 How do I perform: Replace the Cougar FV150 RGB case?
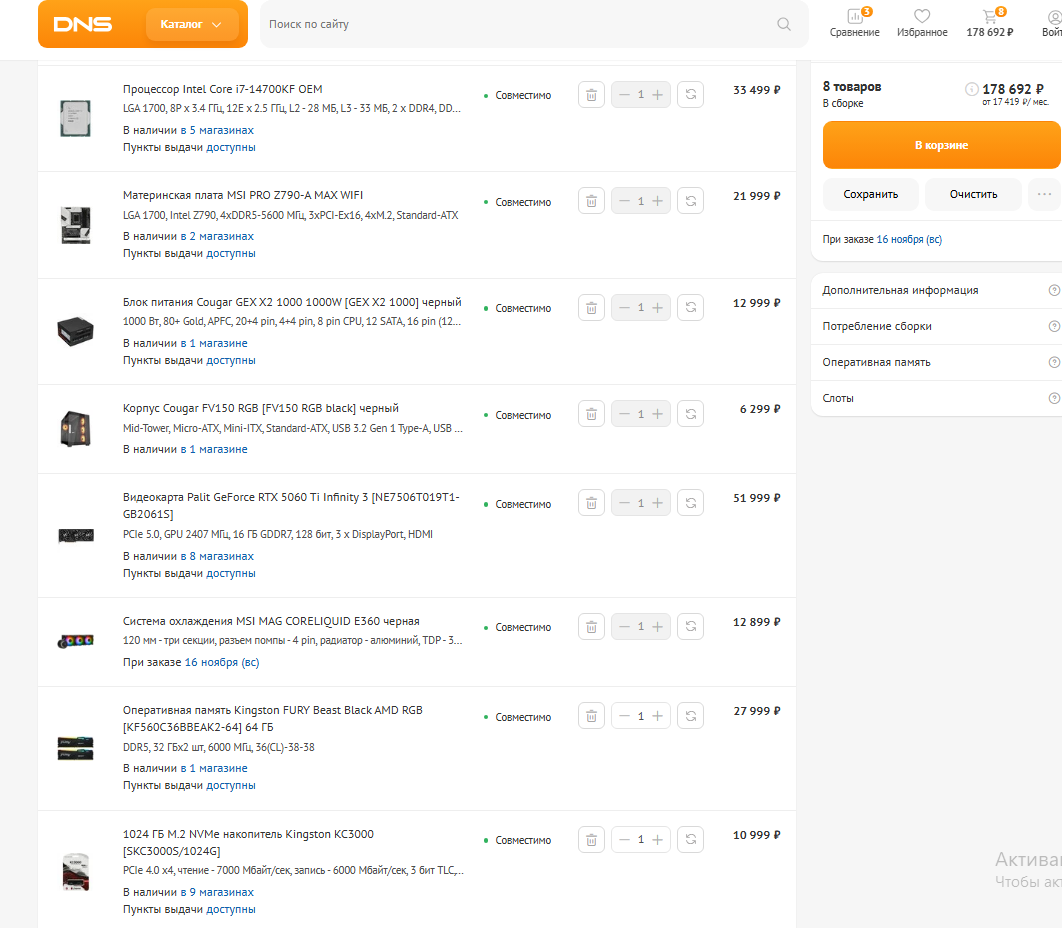[x=691, y=414]
